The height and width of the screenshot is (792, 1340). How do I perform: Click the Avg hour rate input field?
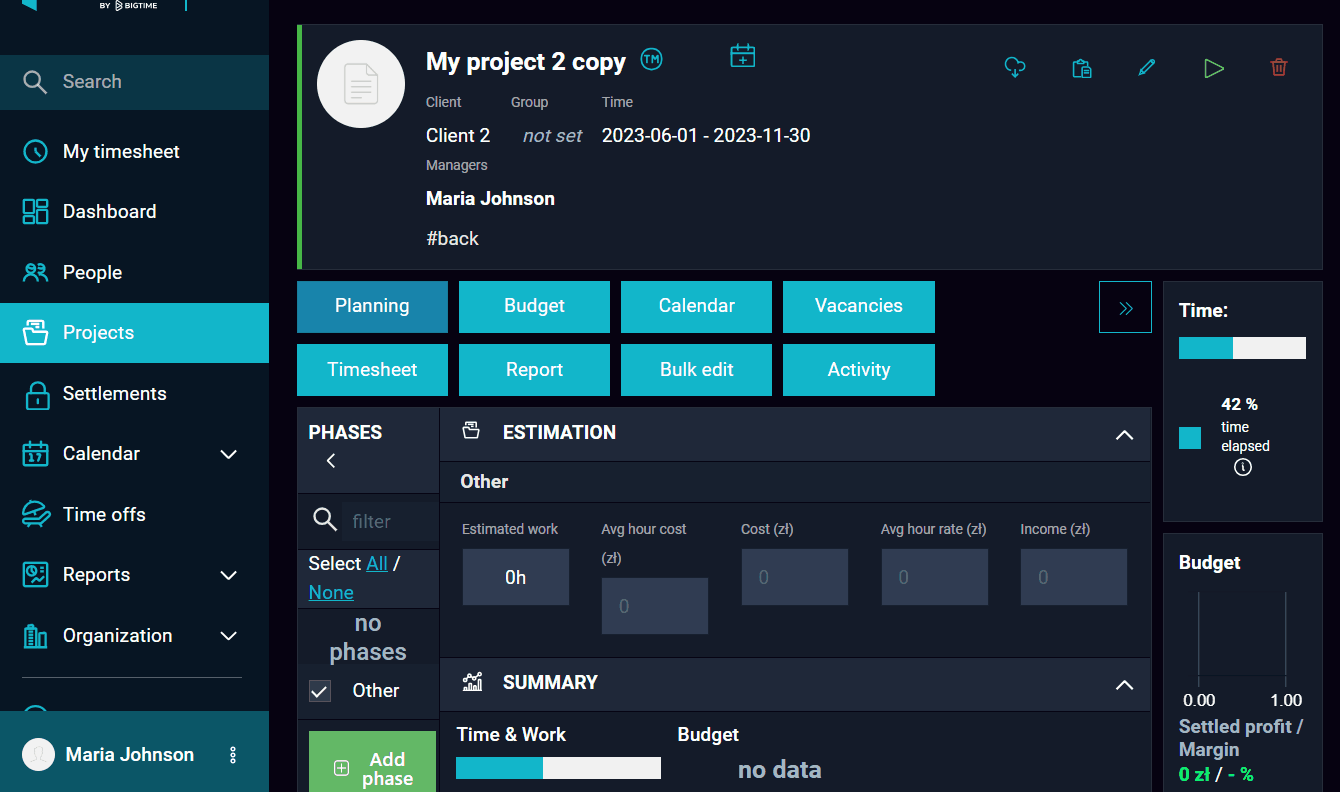click(x=934, y=577)
